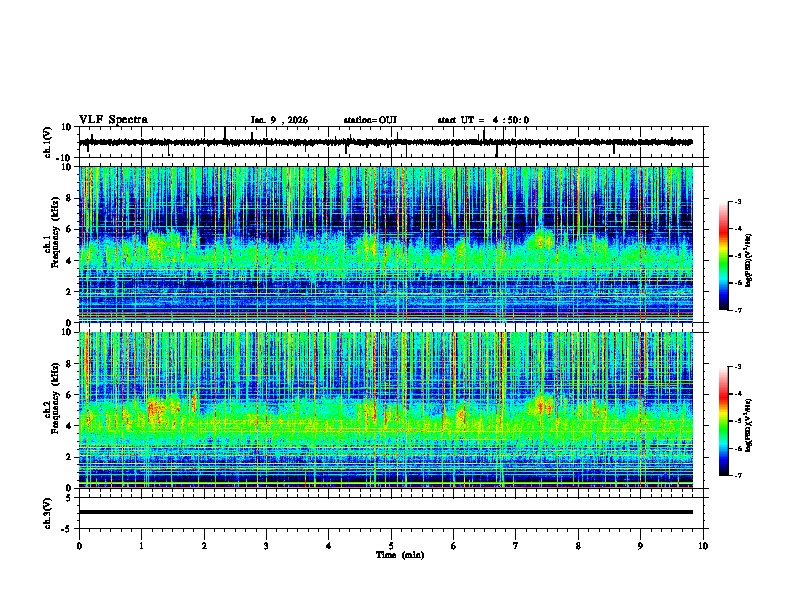This screenshot has width=792, height=612.
Task: Click the '4' kHz tick on the ch.2 frequency axis
Action: 69,426
